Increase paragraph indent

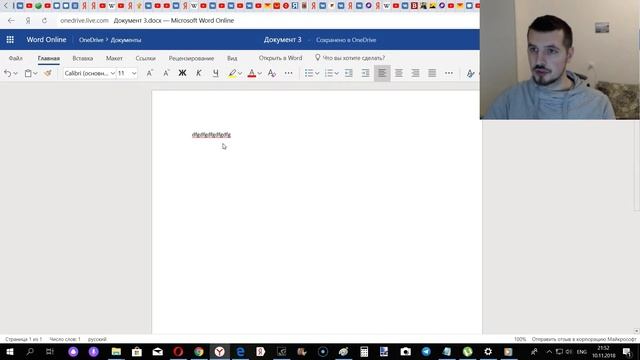click(365, 73)
